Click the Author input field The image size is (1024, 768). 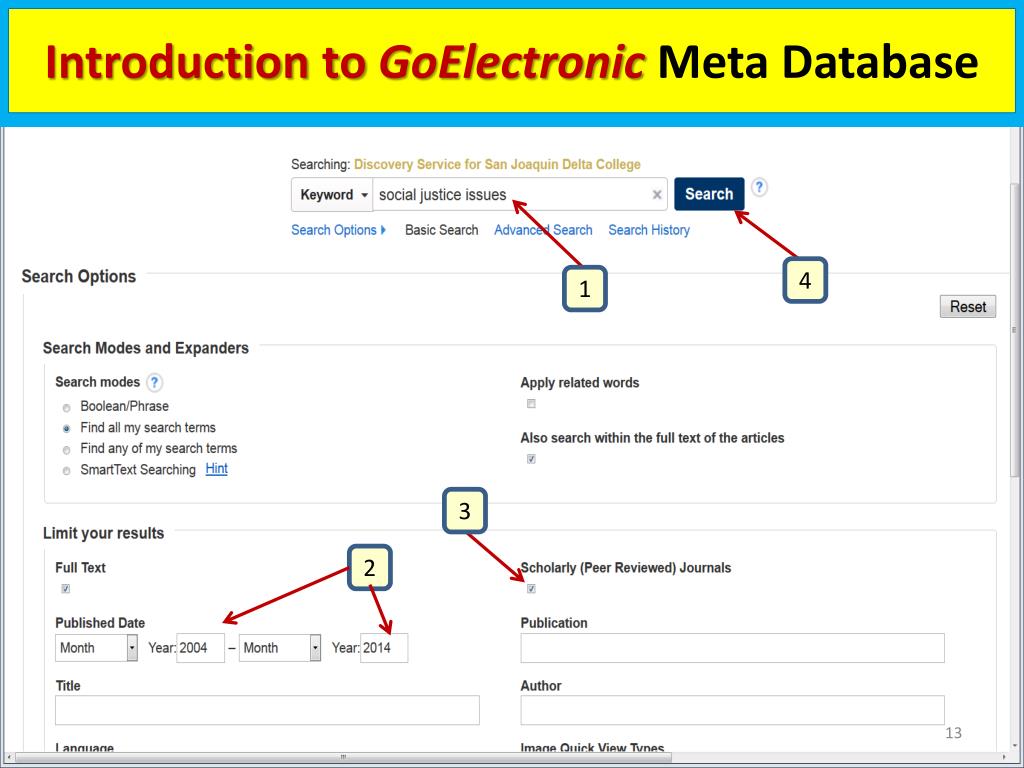point(732,710)
